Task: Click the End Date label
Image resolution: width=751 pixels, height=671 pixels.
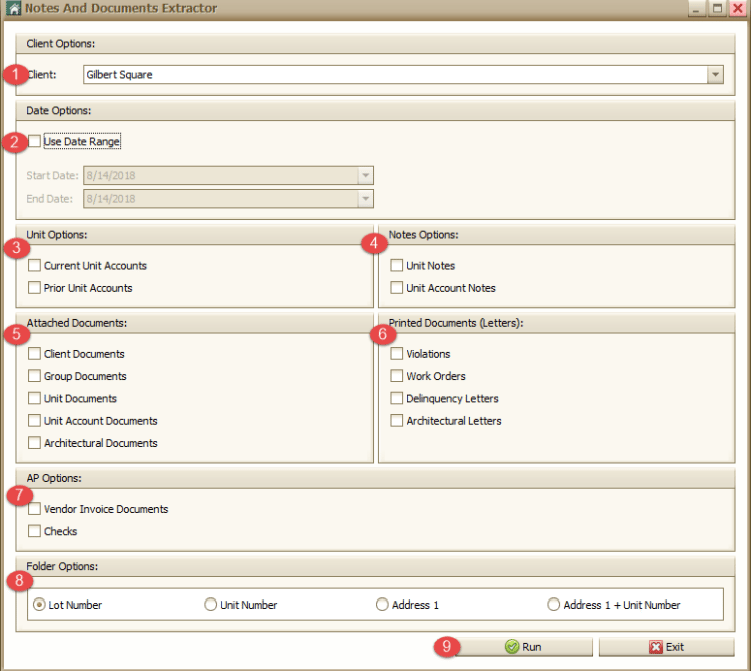Action: tap(49, 199)
